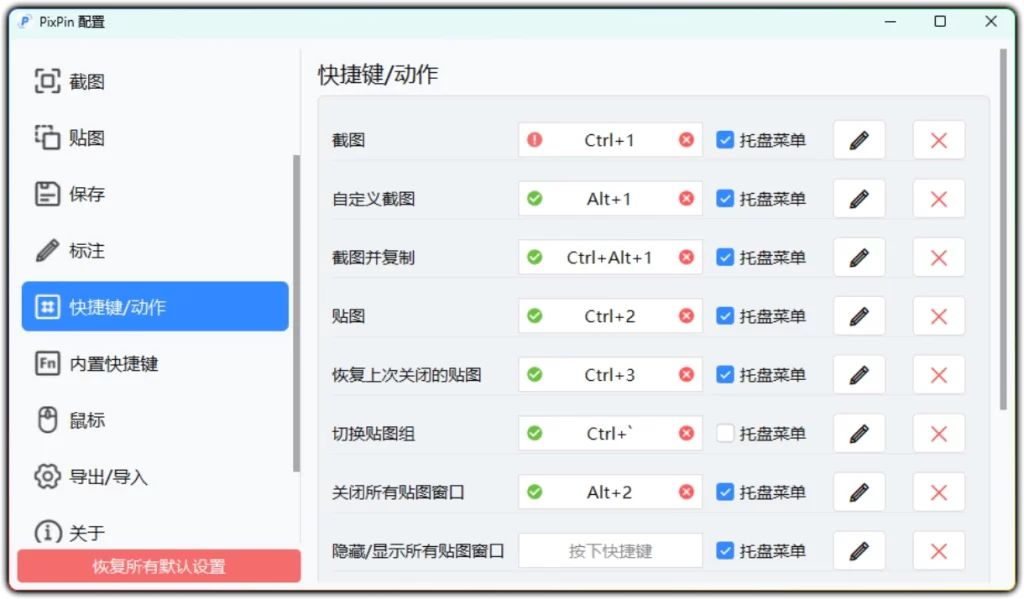The image size is (1024, 599).
Task: Delete the 关闭所有贴图窗口 action row
Action: tap(938, 491)
